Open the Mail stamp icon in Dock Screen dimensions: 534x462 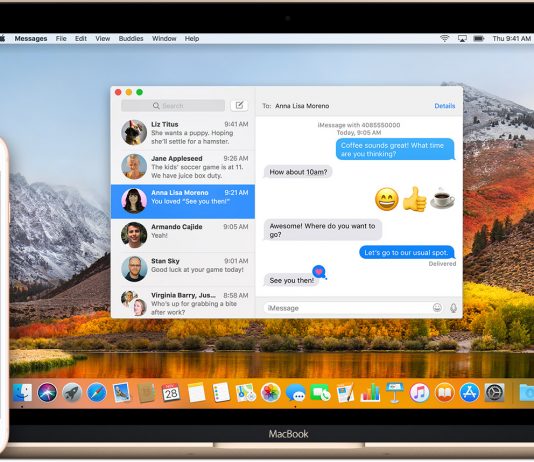pyautogui.click(x=122, y=393)
